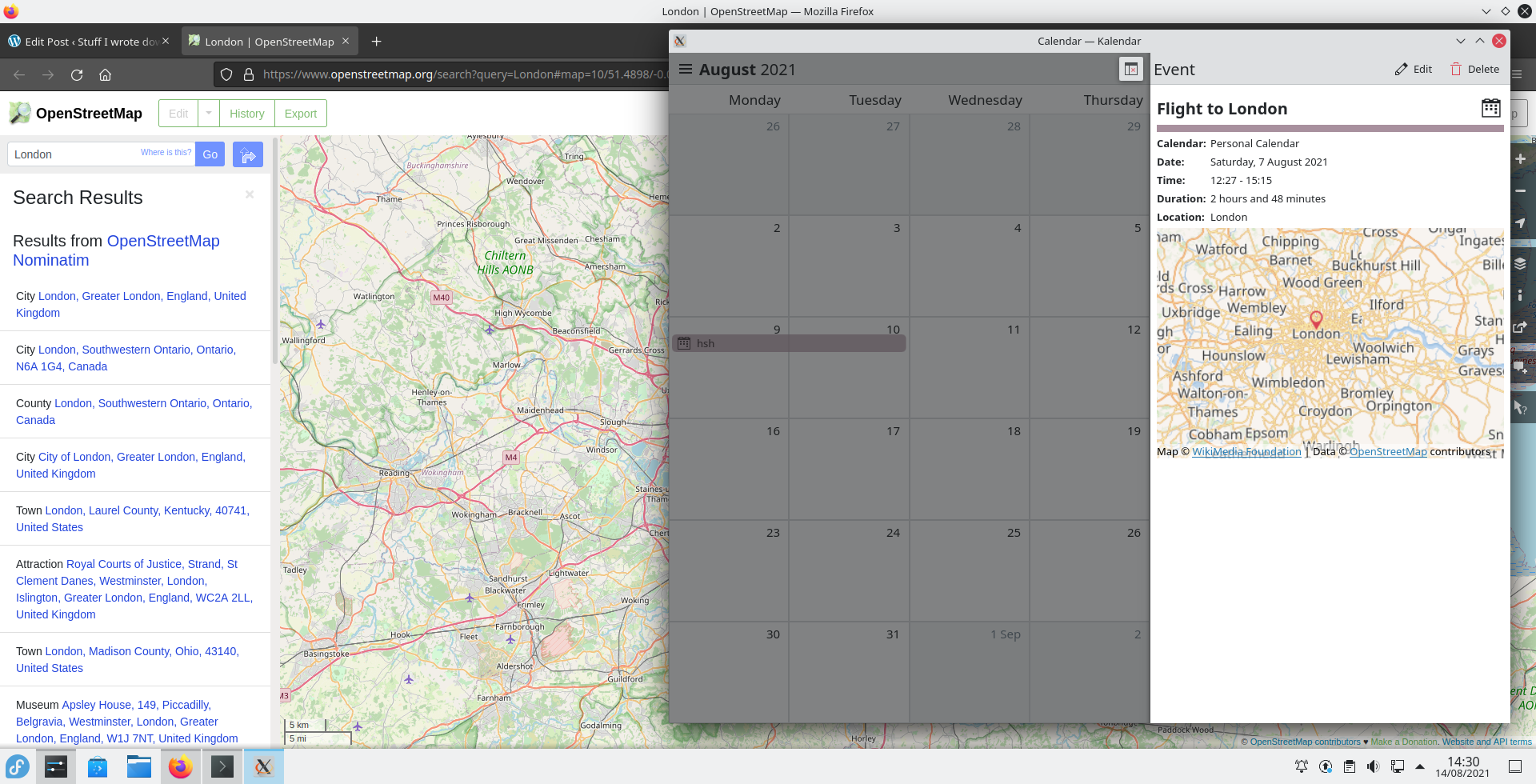Open the Fedora application launcher
The width and height of the screenshot is (1536, 784).
pos(17,767)
